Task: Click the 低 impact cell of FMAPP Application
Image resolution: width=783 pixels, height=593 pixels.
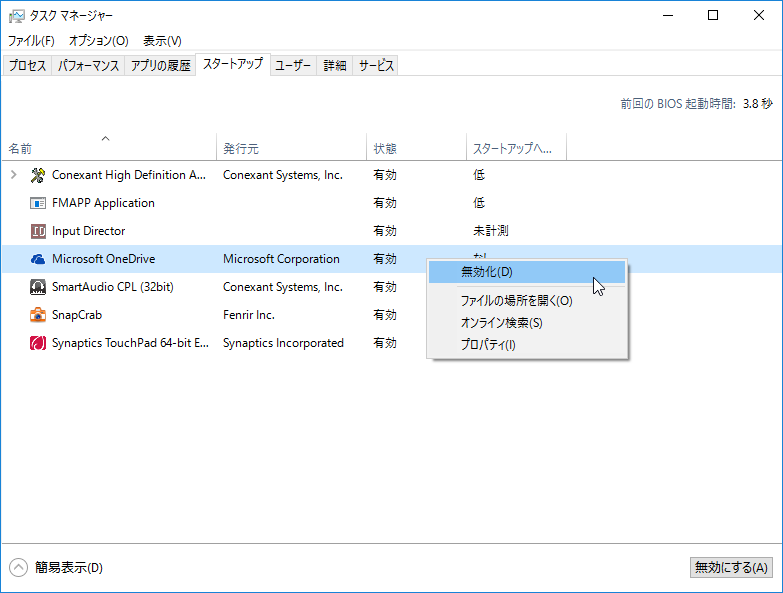Action: tap(479, 203)
